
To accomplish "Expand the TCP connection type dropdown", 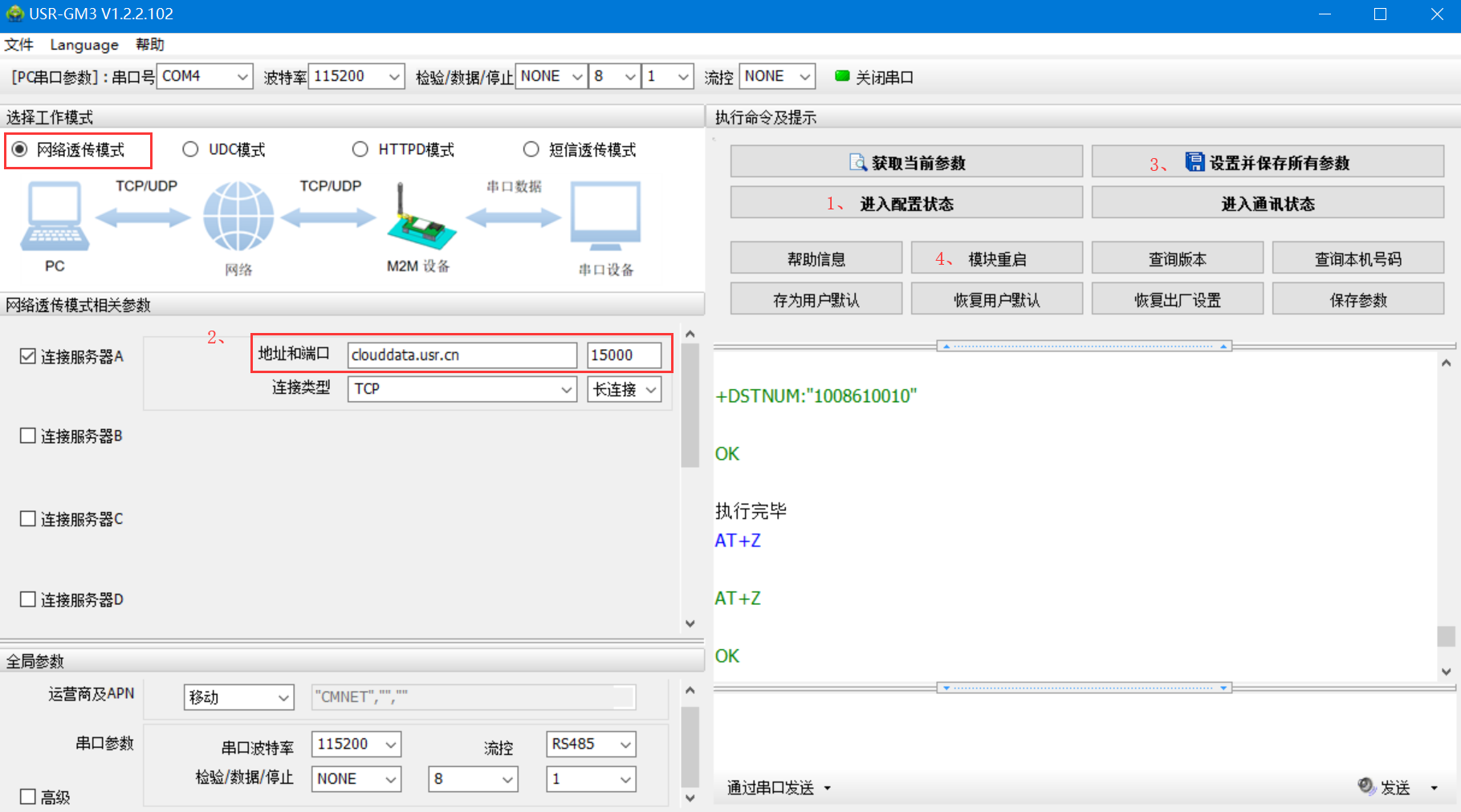I will coord(566,389).
